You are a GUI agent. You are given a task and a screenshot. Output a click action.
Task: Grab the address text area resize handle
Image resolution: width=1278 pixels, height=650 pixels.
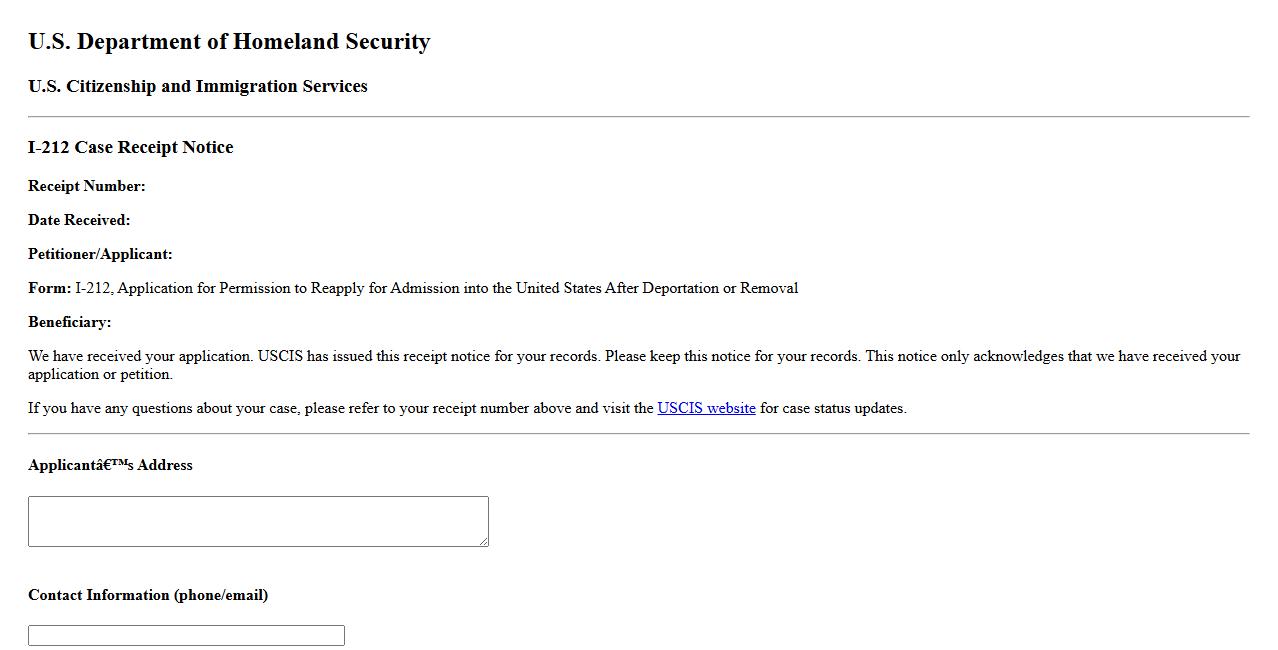[483, 541]
